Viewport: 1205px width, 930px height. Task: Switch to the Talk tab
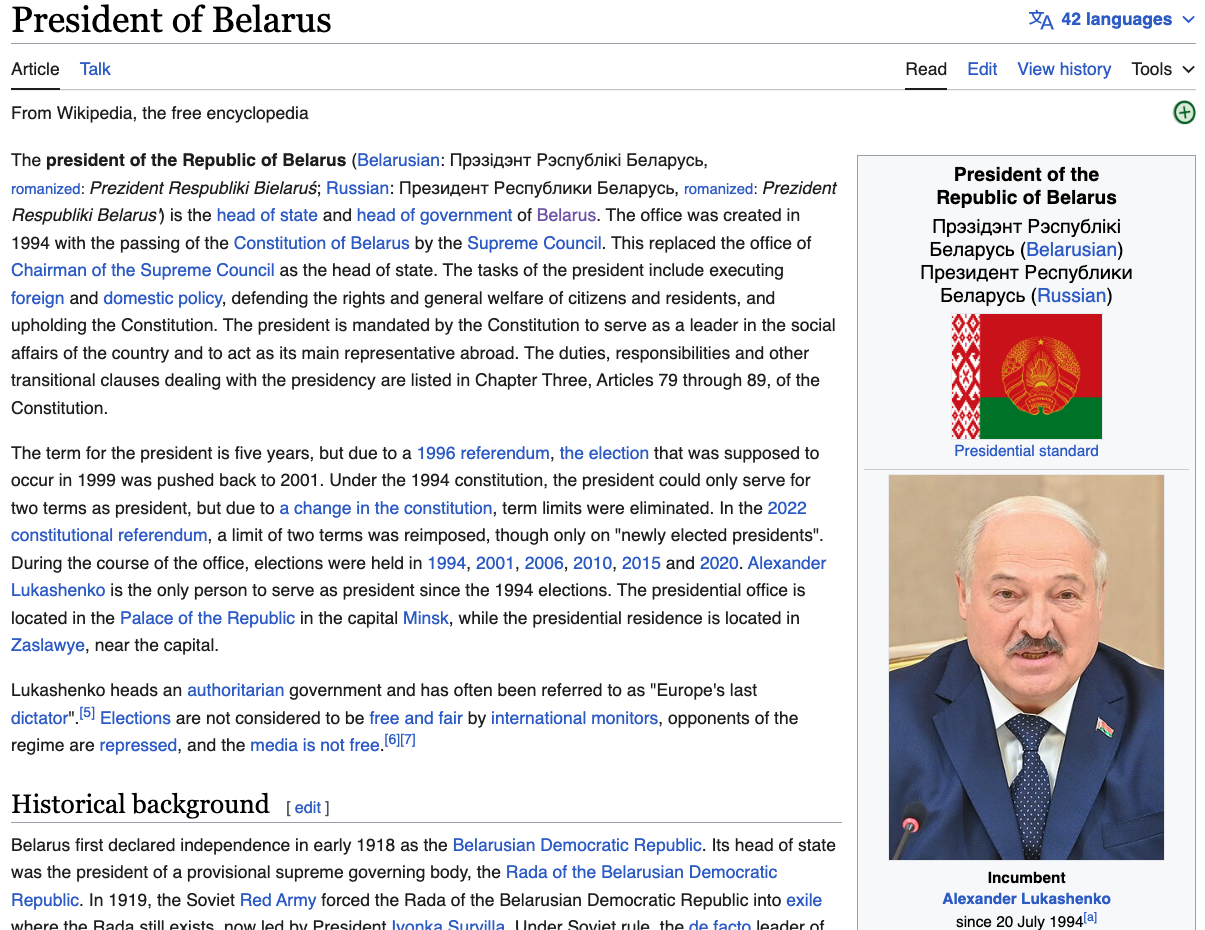(95, 69)
